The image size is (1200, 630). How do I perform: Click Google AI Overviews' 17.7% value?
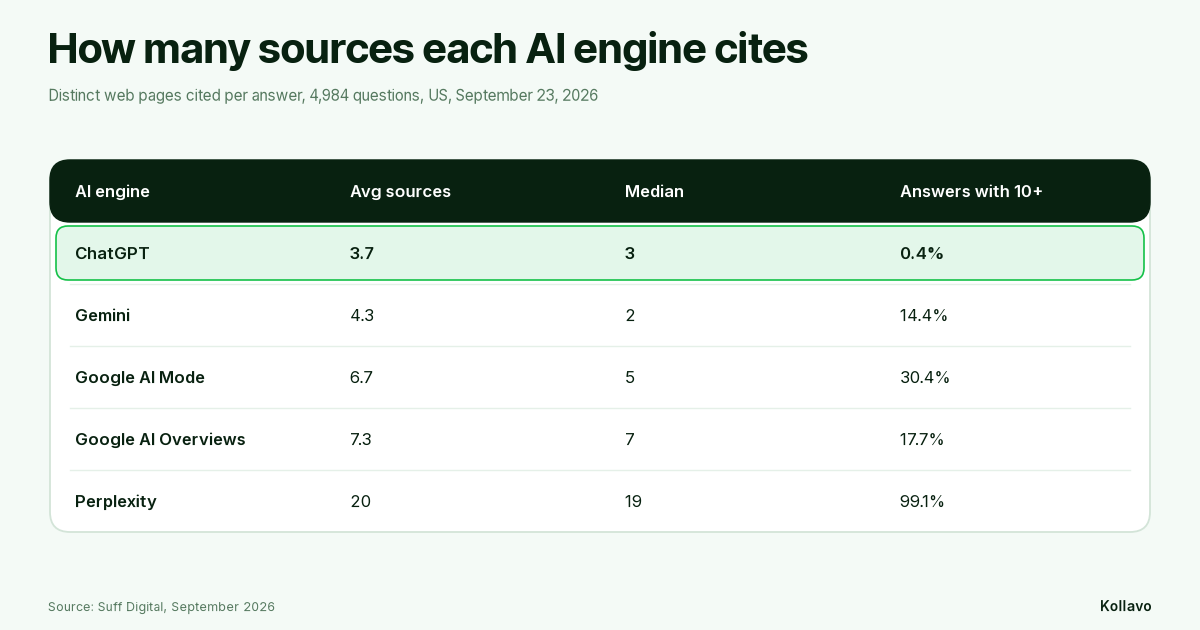(x=922, y=439)
